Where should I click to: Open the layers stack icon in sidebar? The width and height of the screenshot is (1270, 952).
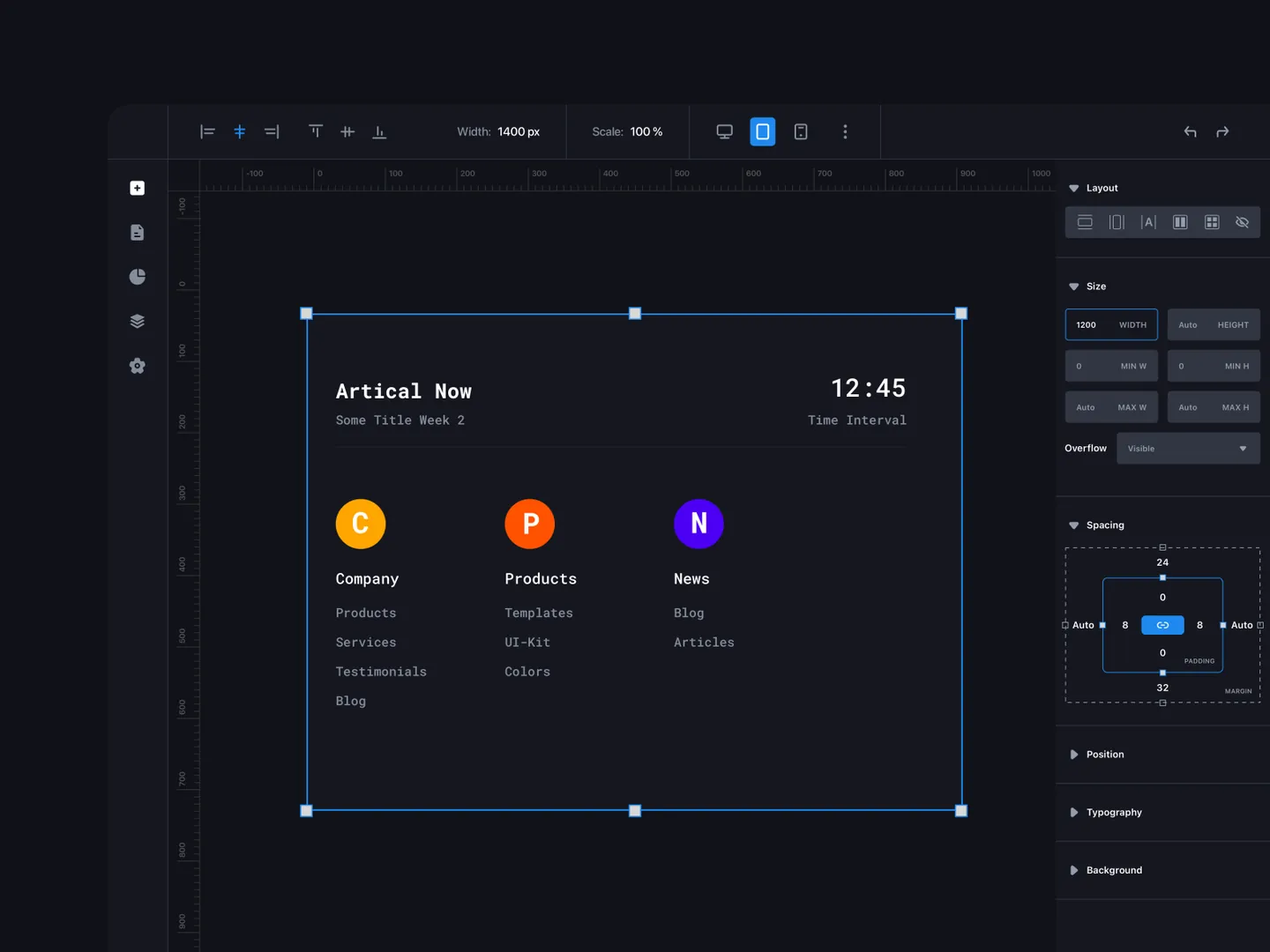(137, 321)
